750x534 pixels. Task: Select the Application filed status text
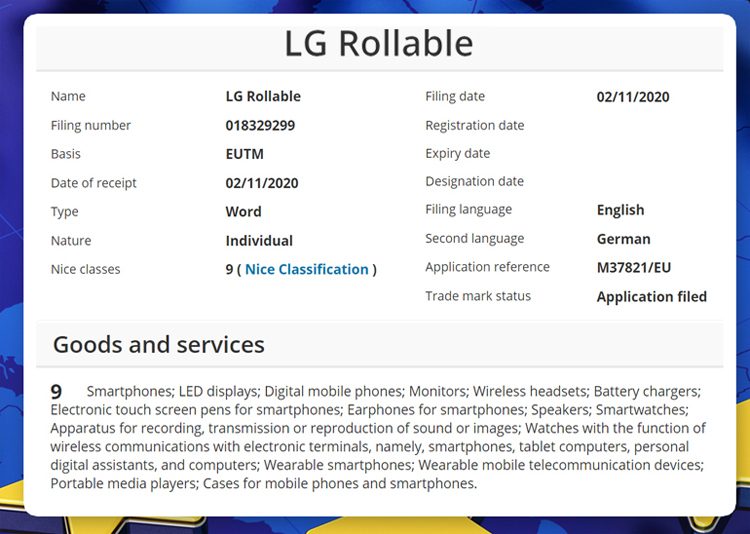pyautogui.click(x=651, y=296)
